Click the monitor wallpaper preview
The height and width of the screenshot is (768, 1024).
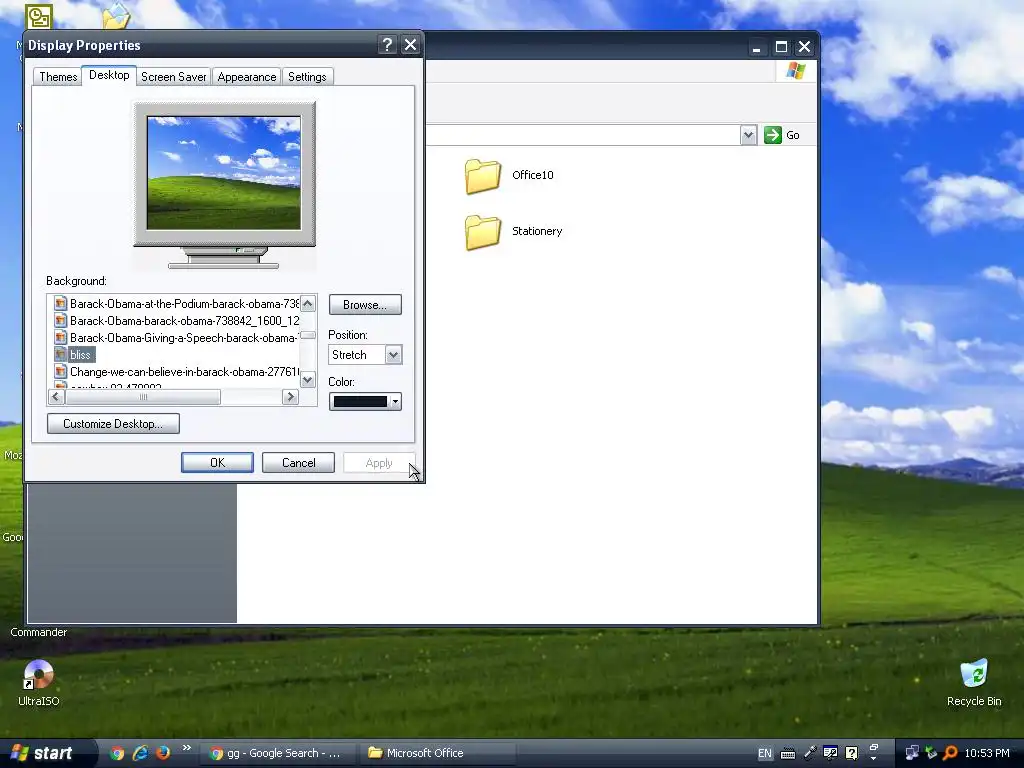[x=224, y=173]
